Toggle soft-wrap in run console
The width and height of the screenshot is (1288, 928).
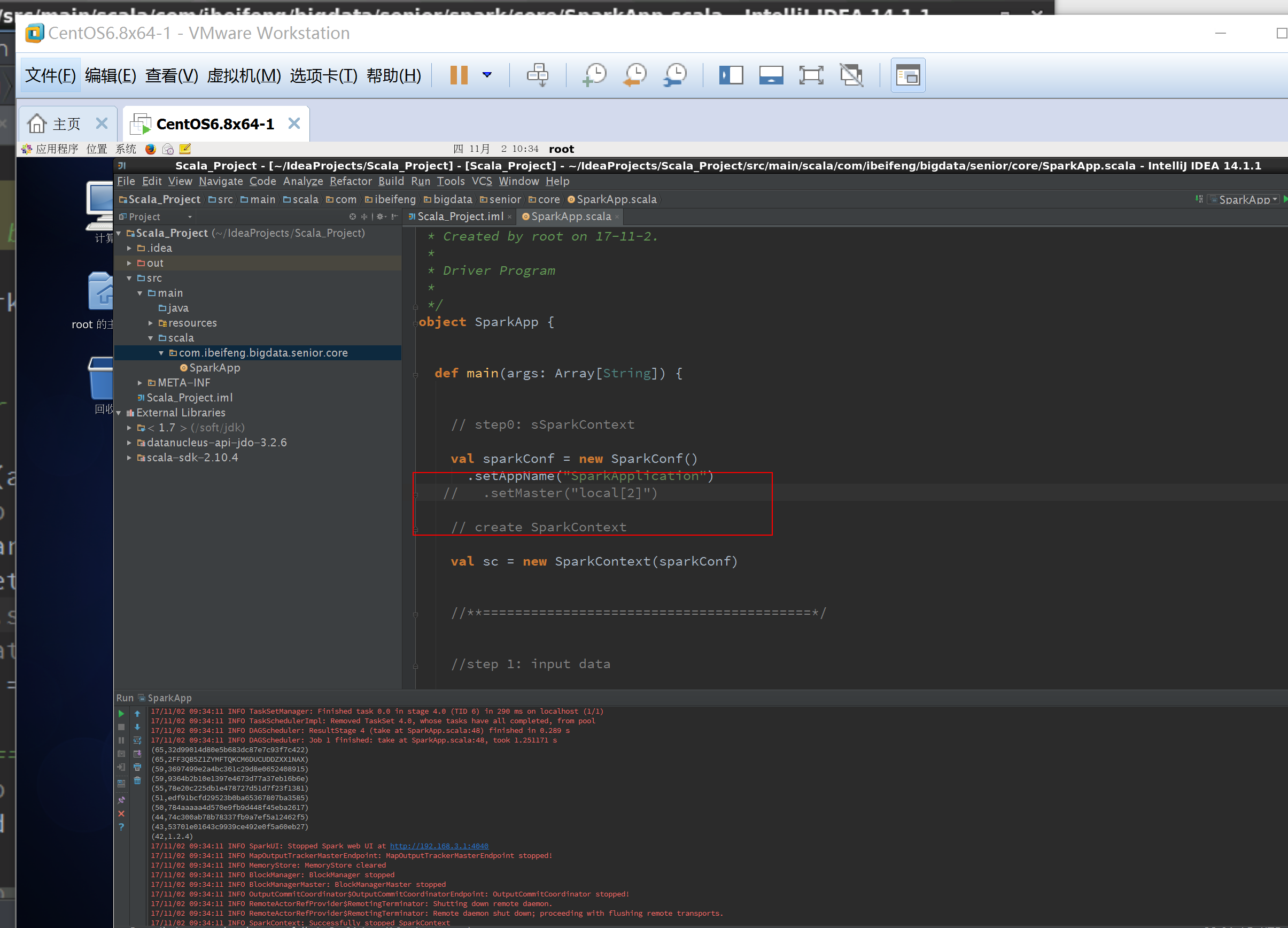pos(137,740)
